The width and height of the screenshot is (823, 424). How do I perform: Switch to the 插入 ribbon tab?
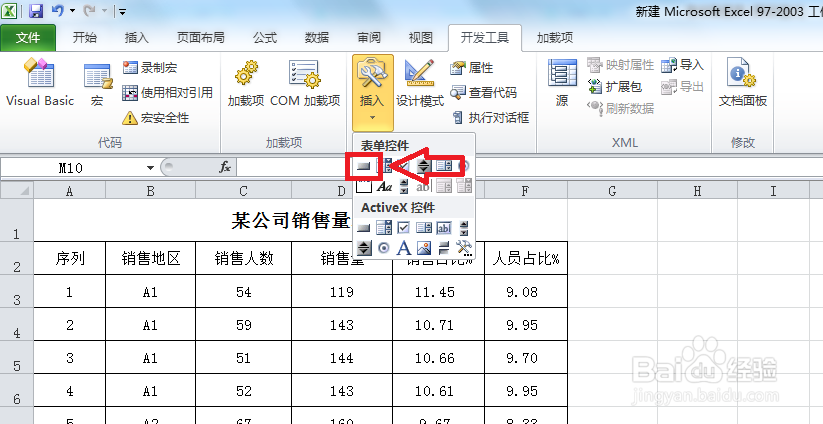tap(136, 38)
